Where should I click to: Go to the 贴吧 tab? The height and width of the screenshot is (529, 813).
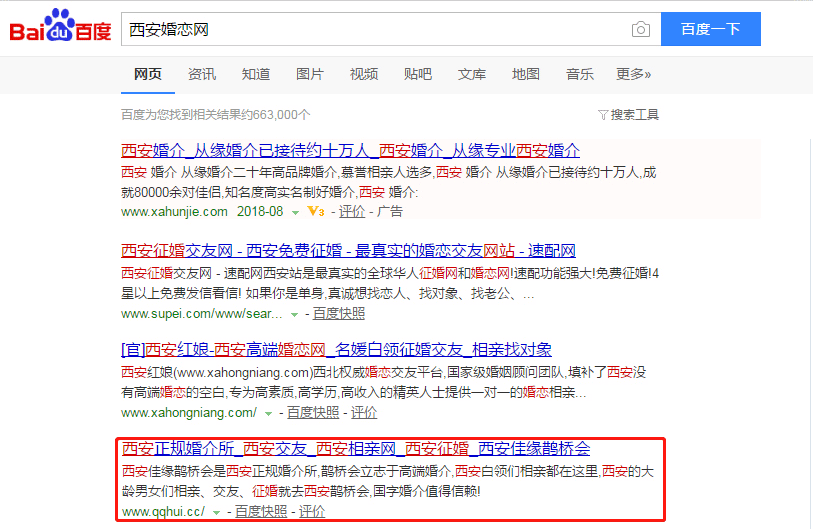pyautogui.click(x=417, y=74)
